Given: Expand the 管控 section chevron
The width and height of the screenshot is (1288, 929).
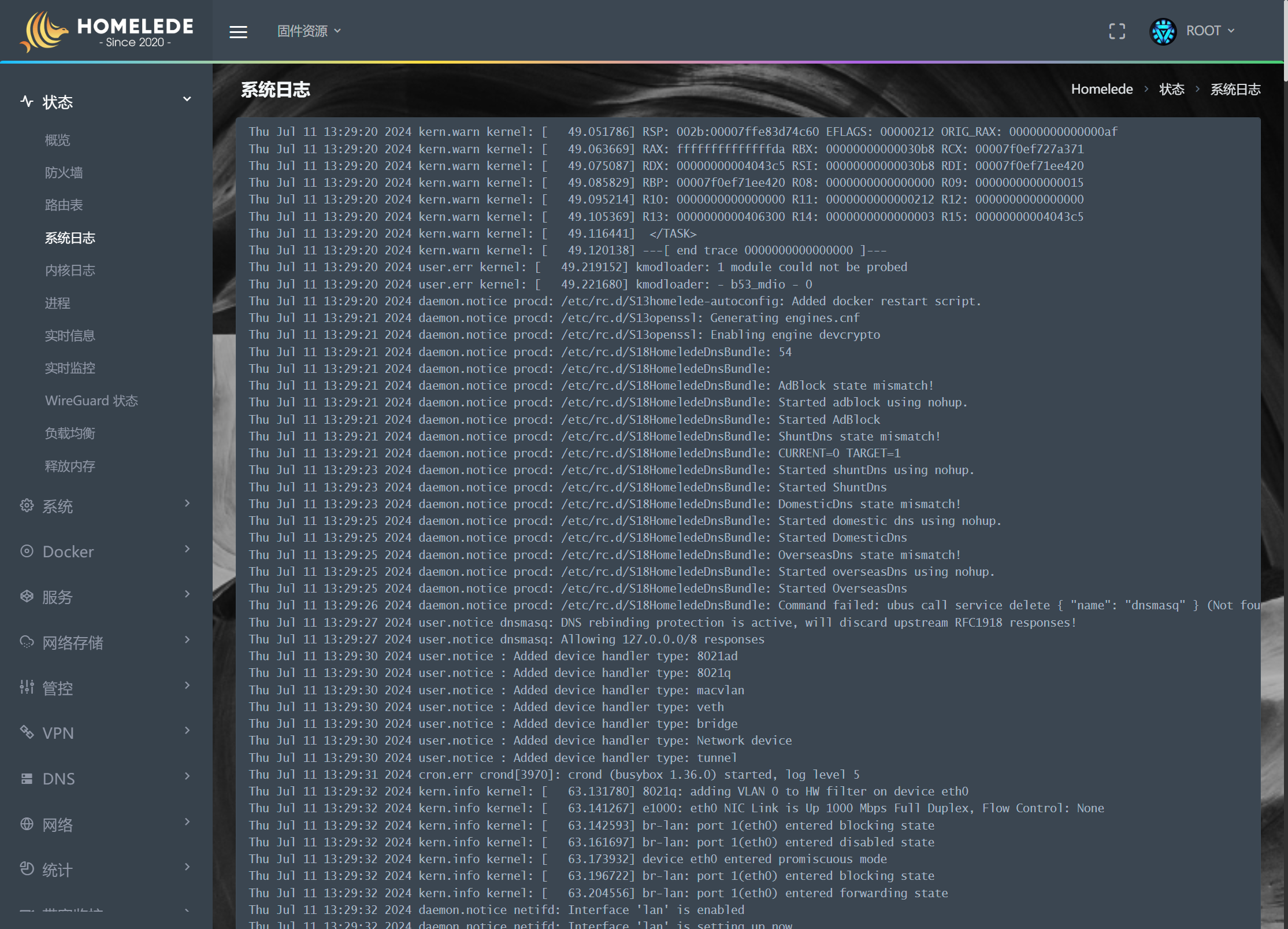Looking at the screenshot, I should click(187, 685).
